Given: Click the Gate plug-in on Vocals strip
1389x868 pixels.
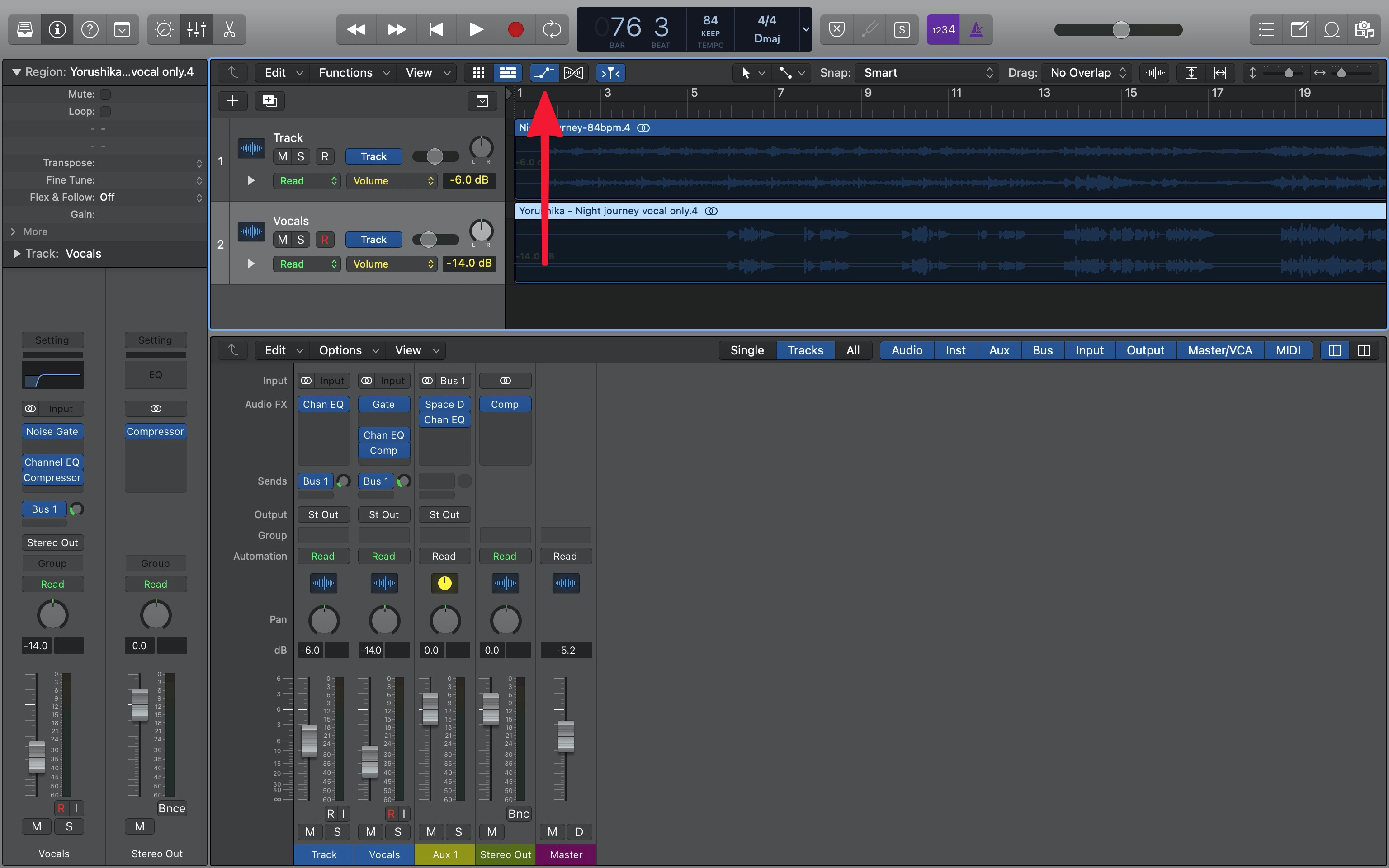Looking at the screenshot, I should (384, 405).
